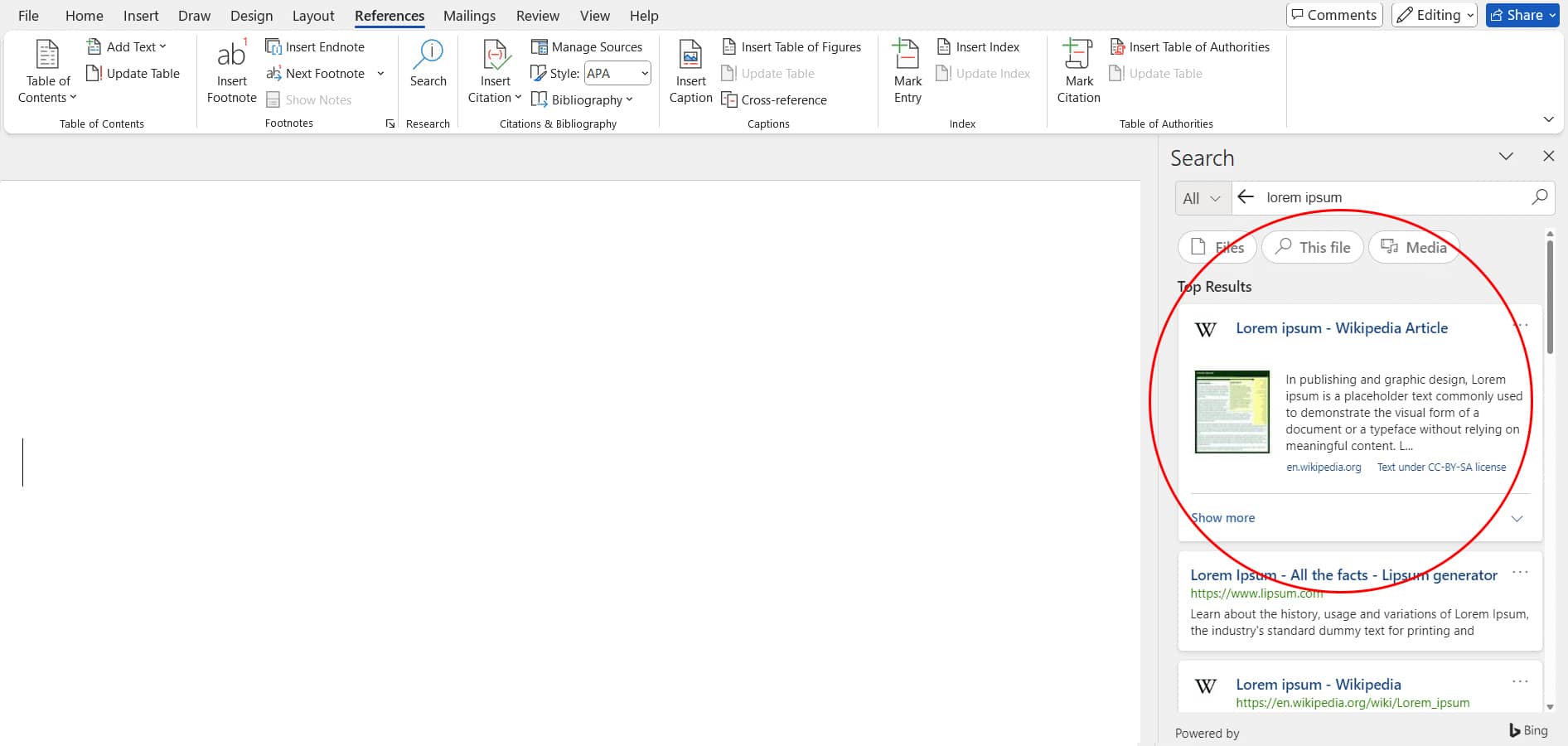Screen dimensions: 1568x746
Task: Click the Cross-reference command
Action: (774, 100)
